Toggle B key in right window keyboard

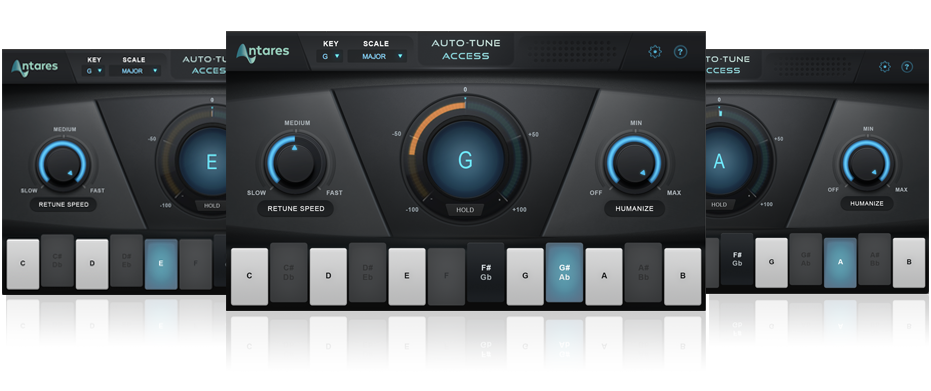coord(909,262)
